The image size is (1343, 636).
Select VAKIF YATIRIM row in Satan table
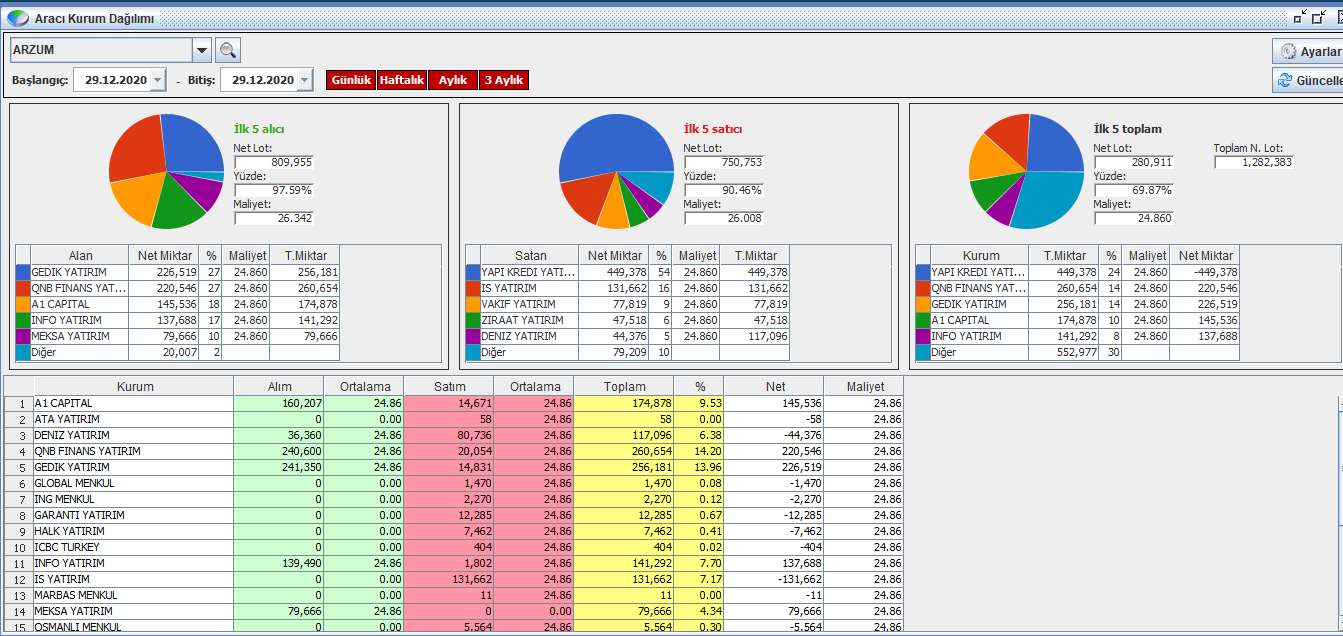[x=628, y=304]
